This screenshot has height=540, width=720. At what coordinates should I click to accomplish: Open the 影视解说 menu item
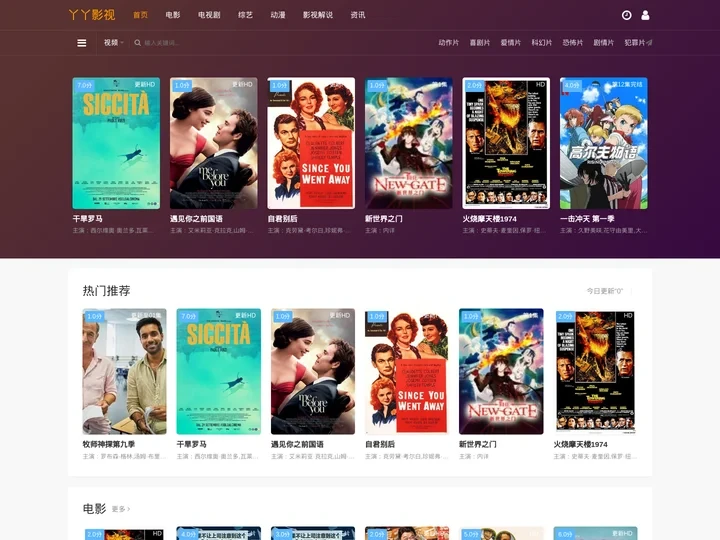pyautogui.click(x=318, y=15)
